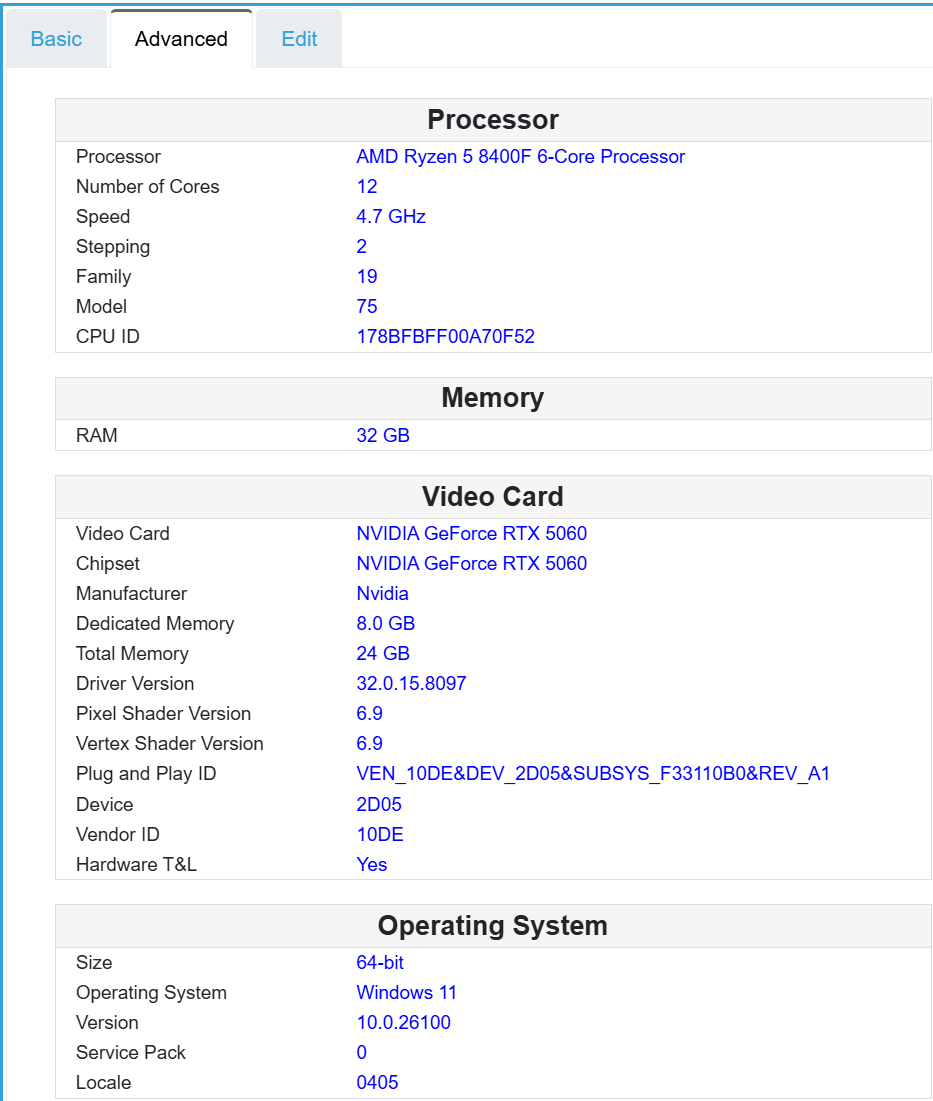Viewport: 933px width, 1101px height.
Task: Switch to the Basic tab
Action: [56, 38]
